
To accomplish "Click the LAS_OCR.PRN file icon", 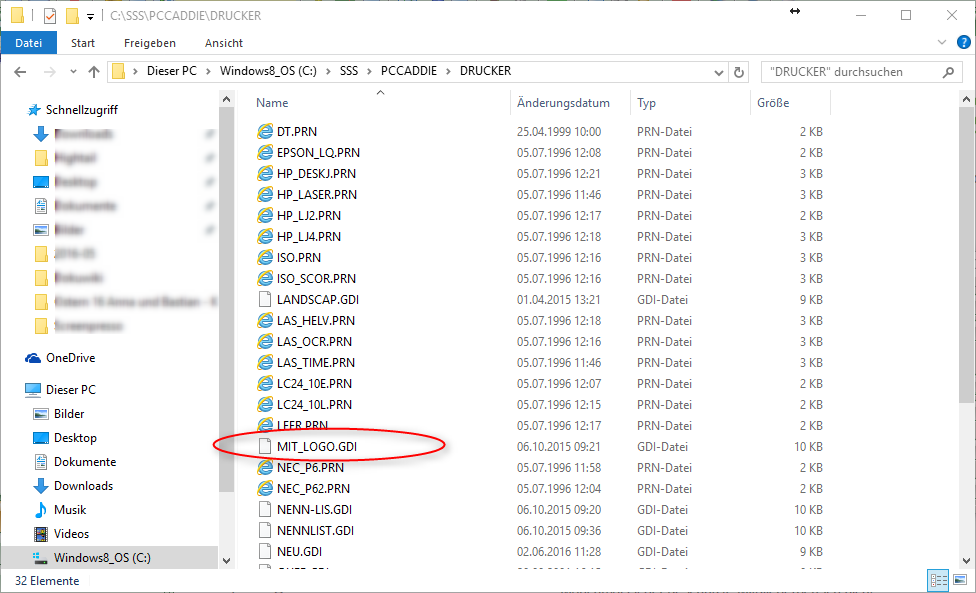I will pyautogui.click(x=265, y=342).
